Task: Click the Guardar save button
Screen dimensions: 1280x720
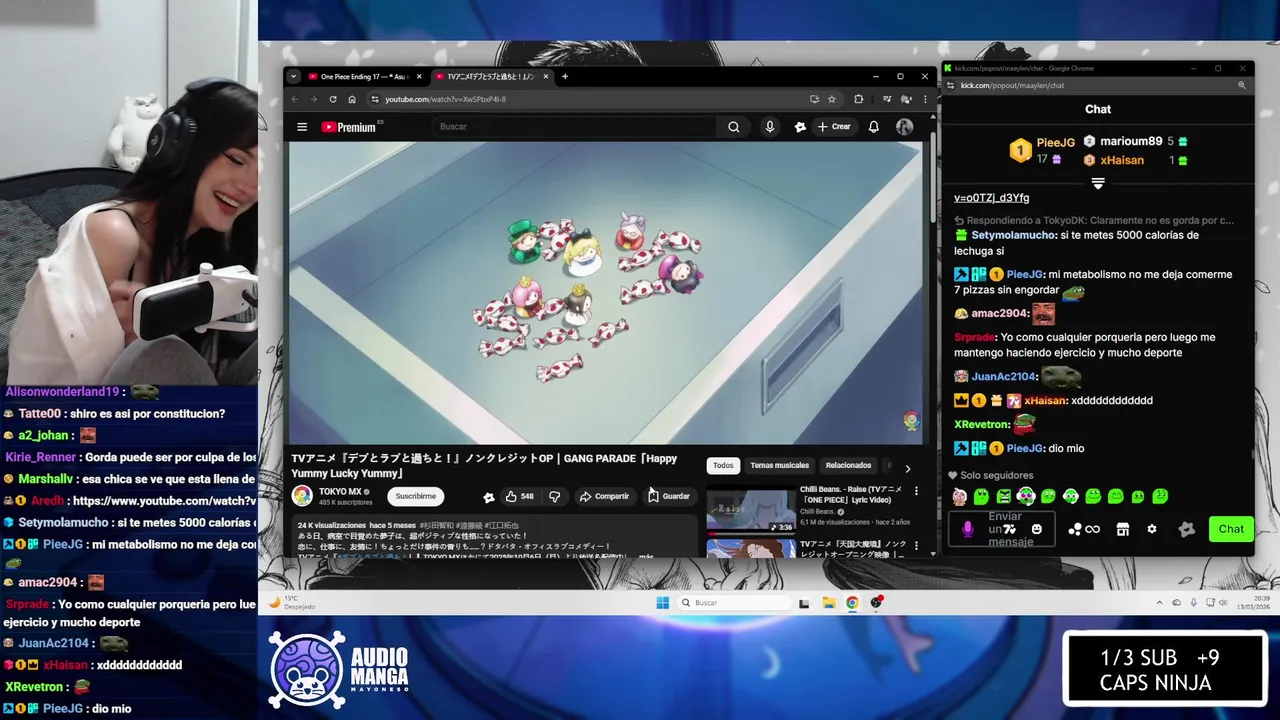Action: point(669,496)
